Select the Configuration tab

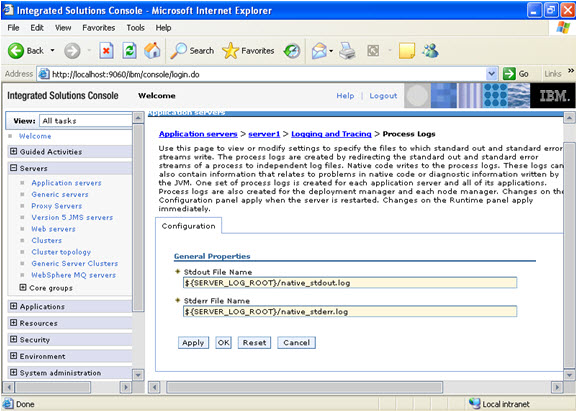pos(188,226)
